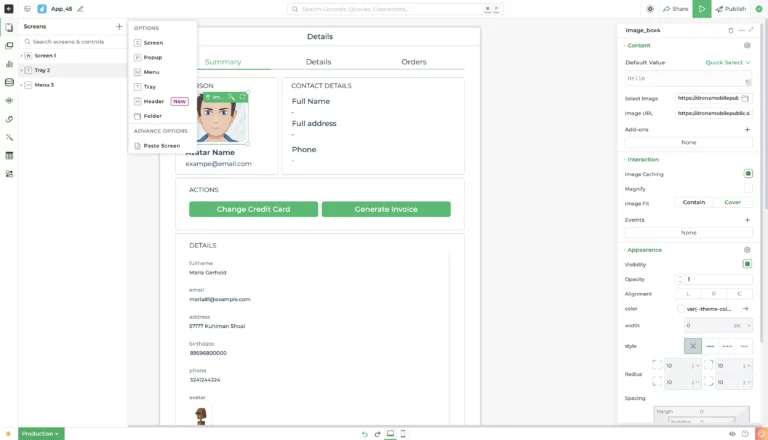768x440 pixels.
Task: Set Alignment to L
Action: (x=688, y=294)
